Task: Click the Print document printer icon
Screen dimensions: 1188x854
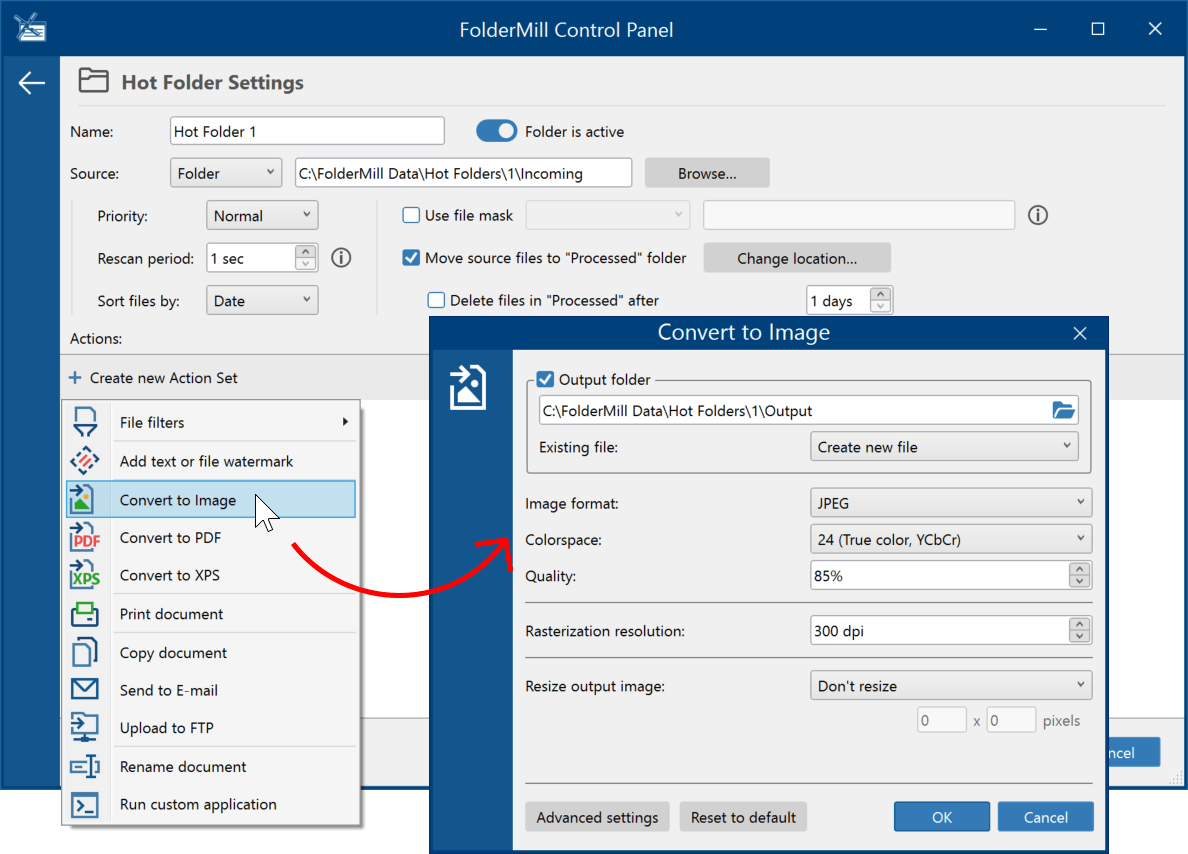Action: [x=85, y=614]
